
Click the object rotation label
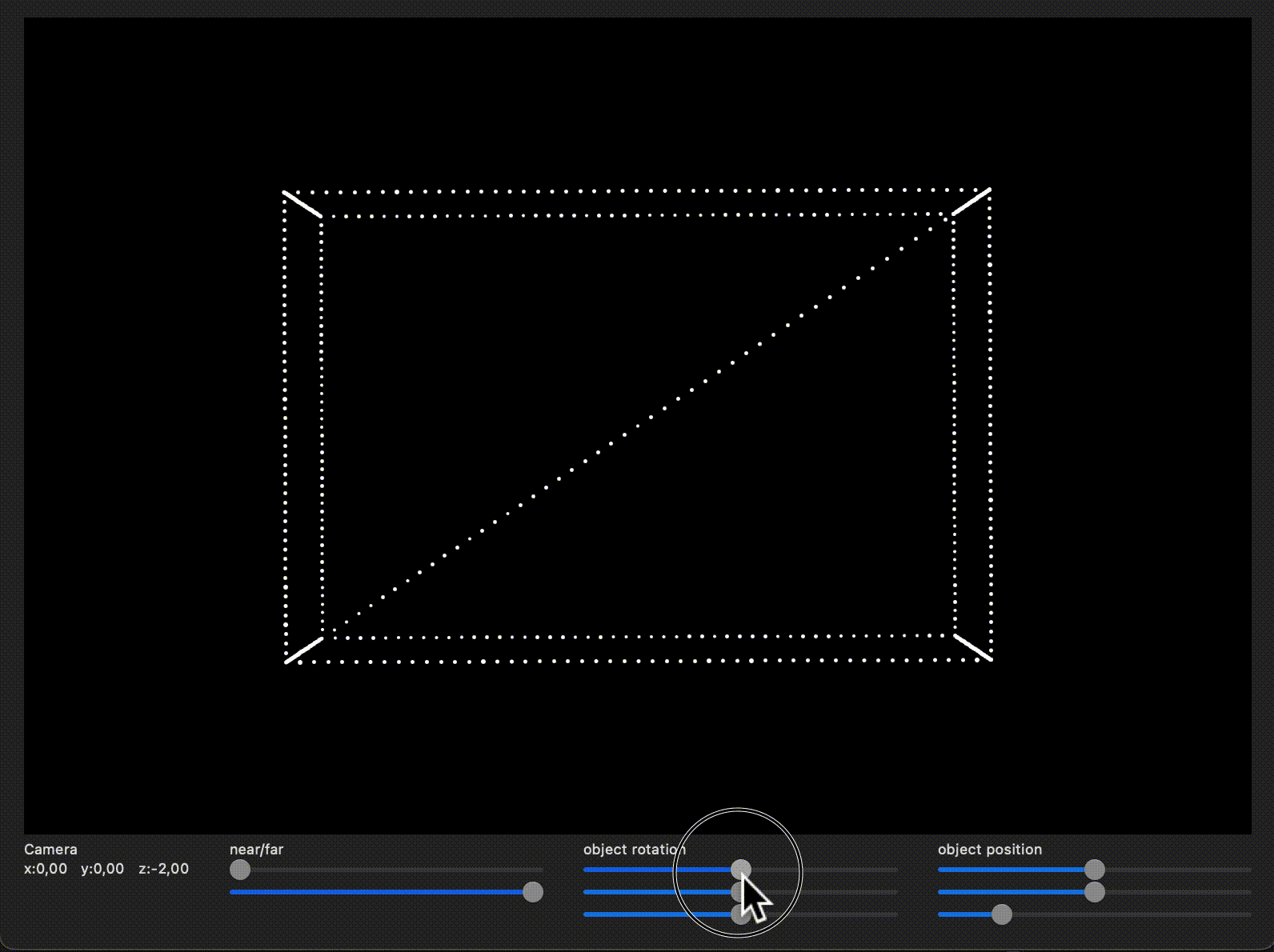635,850
